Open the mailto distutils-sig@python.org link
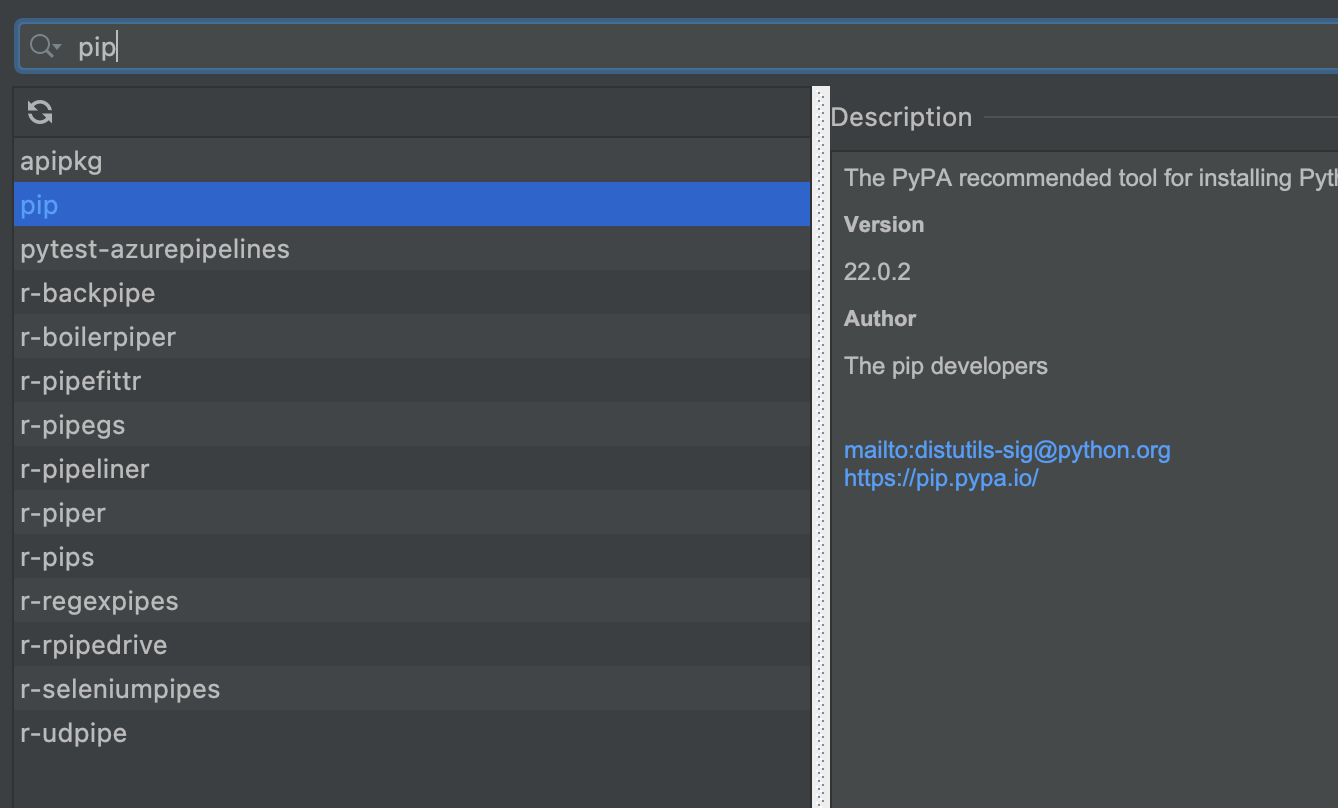 click(x=1007, y=450)
